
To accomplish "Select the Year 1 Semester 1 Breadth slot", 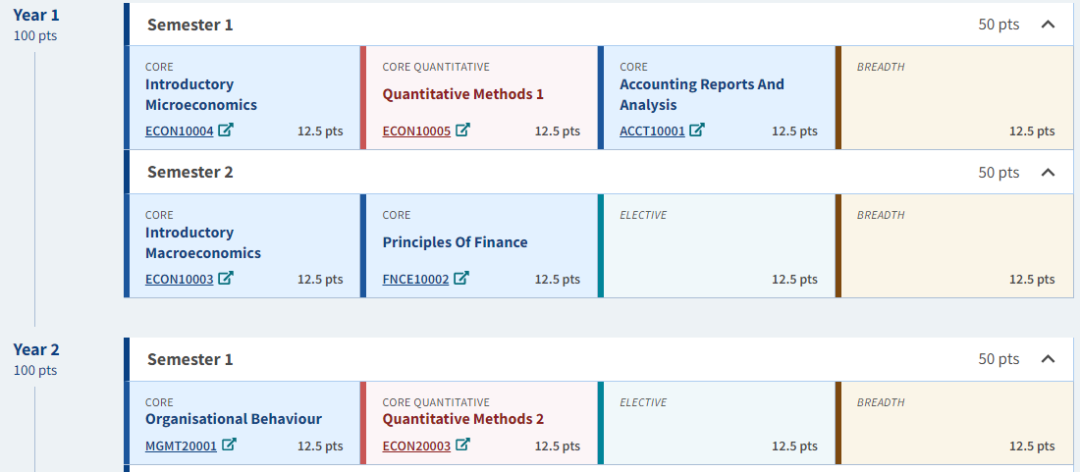I will tap(954, 98).
